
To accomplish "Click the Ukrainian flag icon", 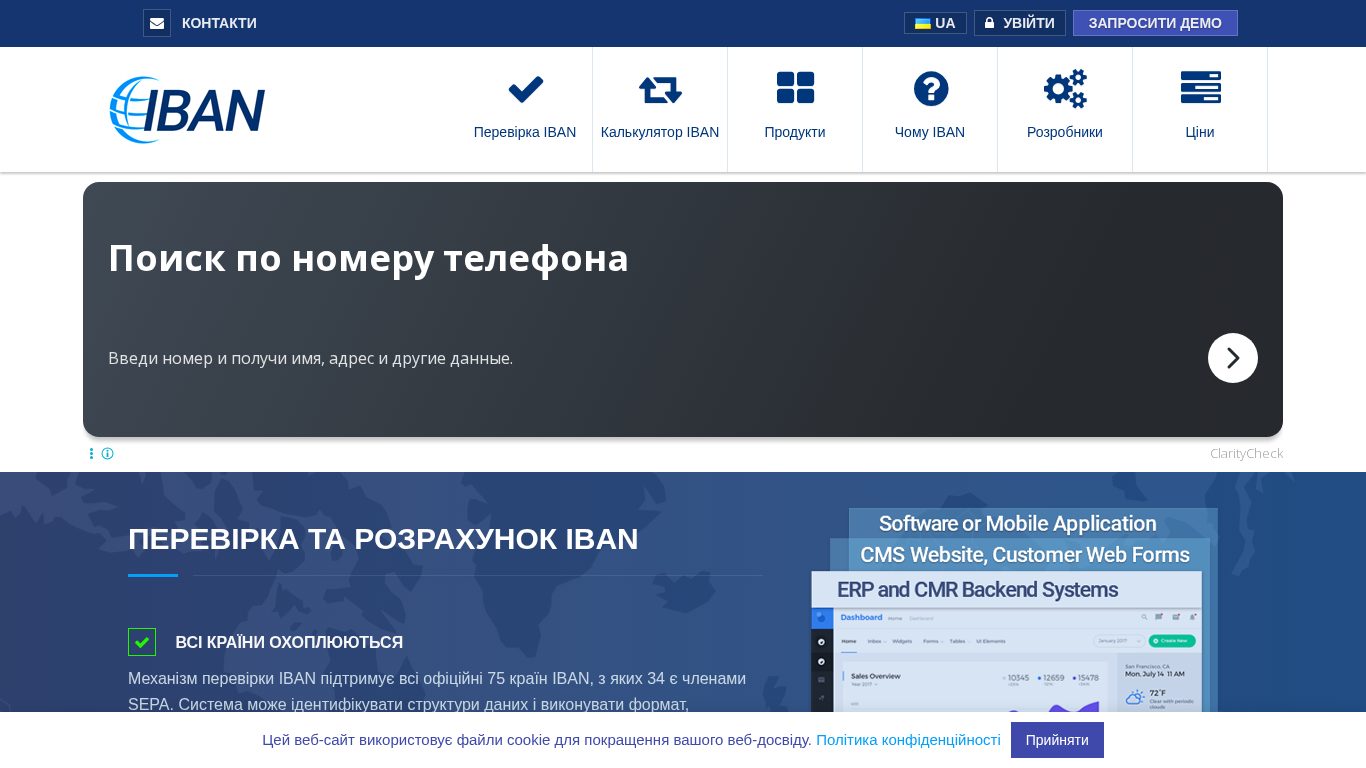I will point(922,23).
